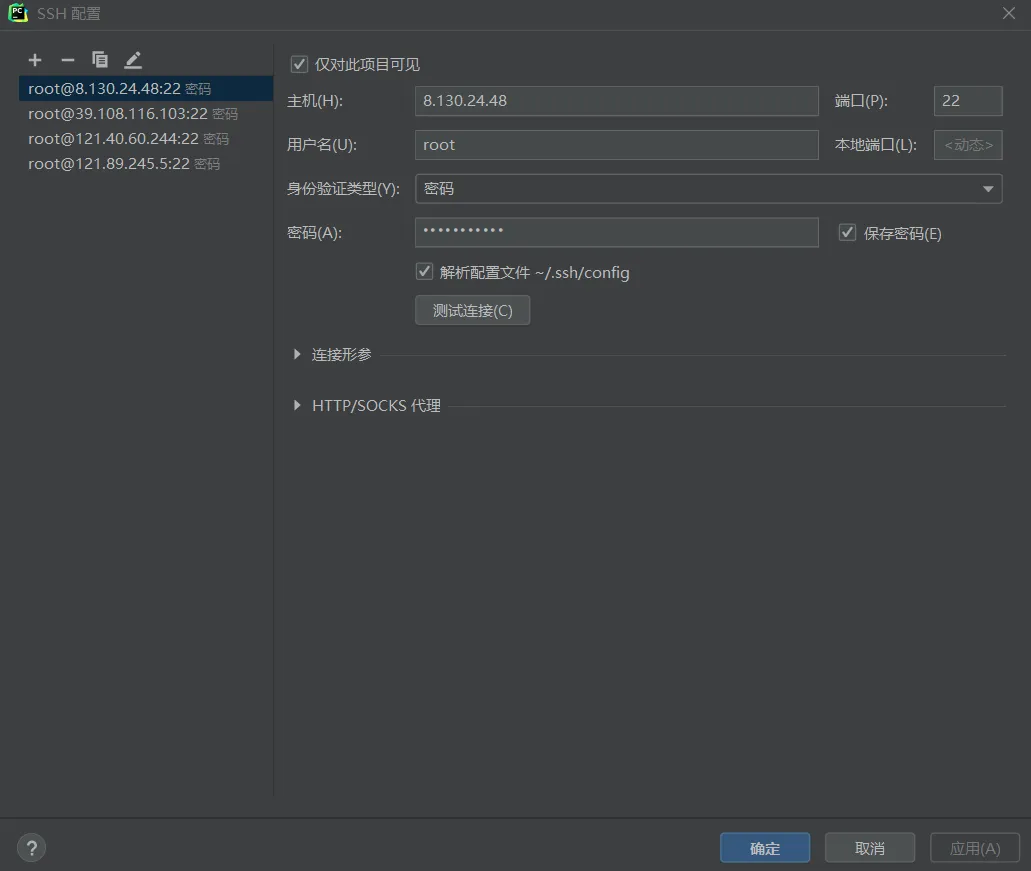Toggle 仅对此项目可见 checkbox
Image resolution: width=1031 pixels, height=871 pixels.
click(x=299, y=64)
